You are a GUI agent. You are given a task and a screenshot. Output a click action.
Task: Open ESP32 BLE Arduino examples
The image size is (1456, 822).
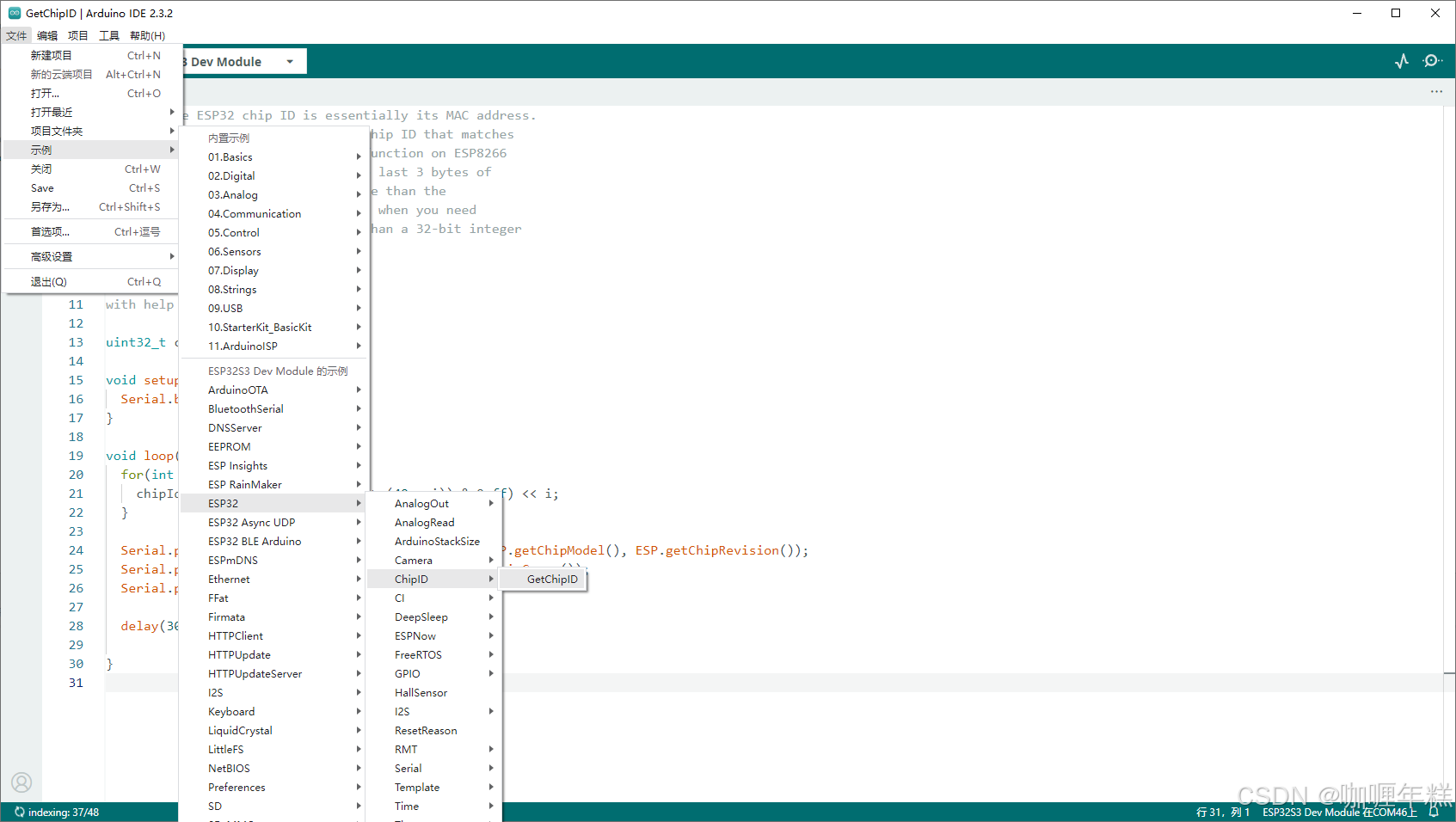pyautogui.click(x=273, y=541)
